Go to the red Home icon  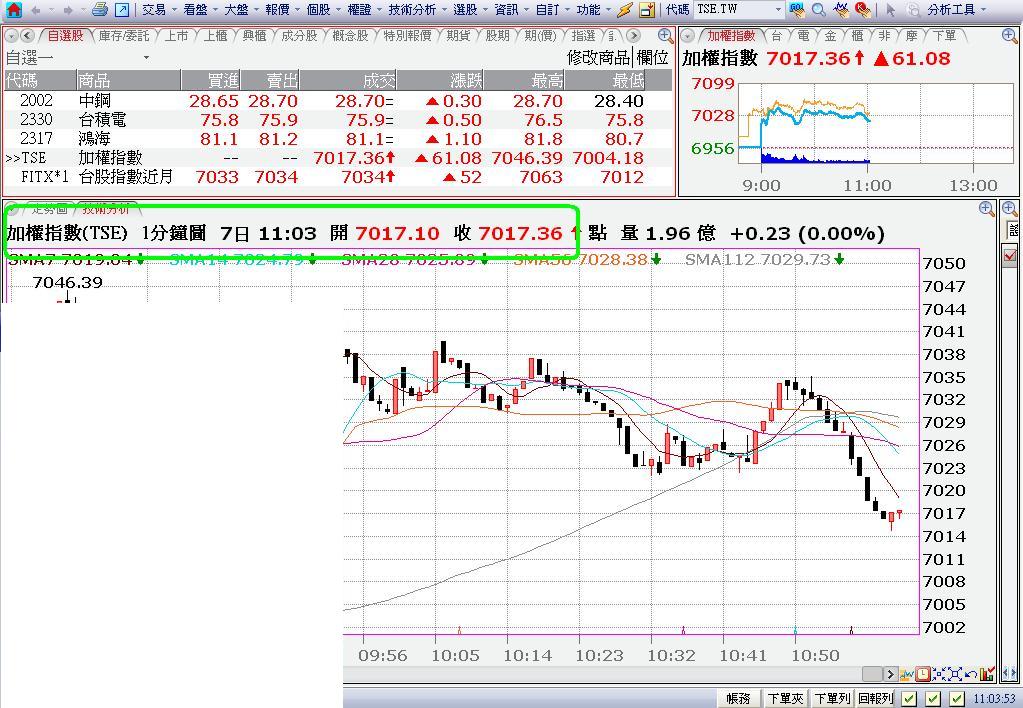(13, 10)
